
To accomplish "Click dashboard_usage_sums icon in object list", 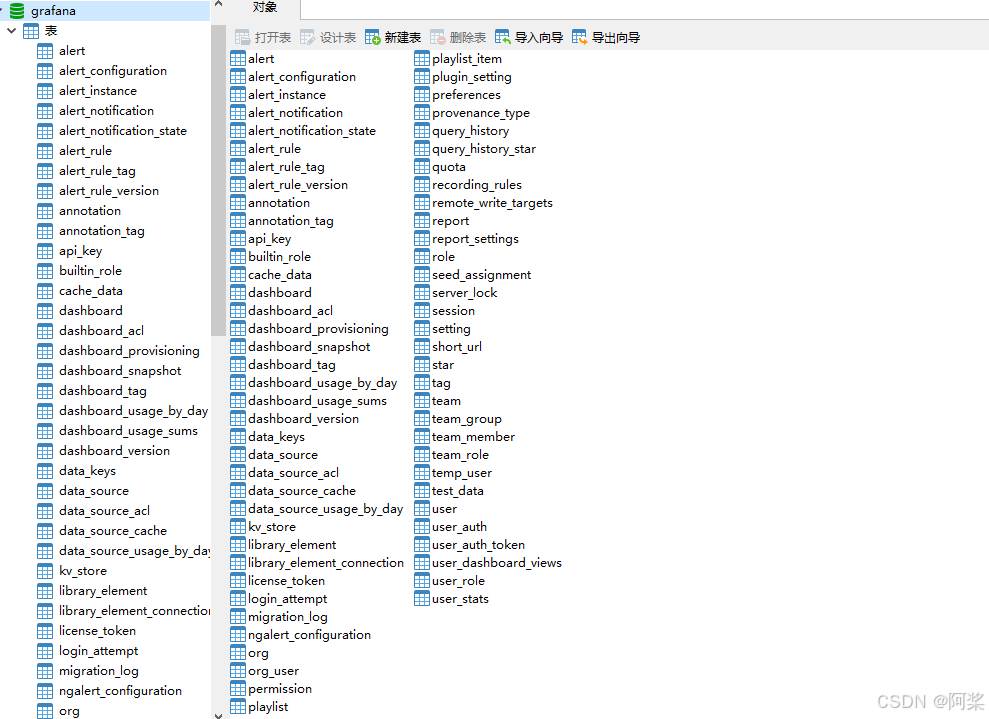I will (238, 401).
